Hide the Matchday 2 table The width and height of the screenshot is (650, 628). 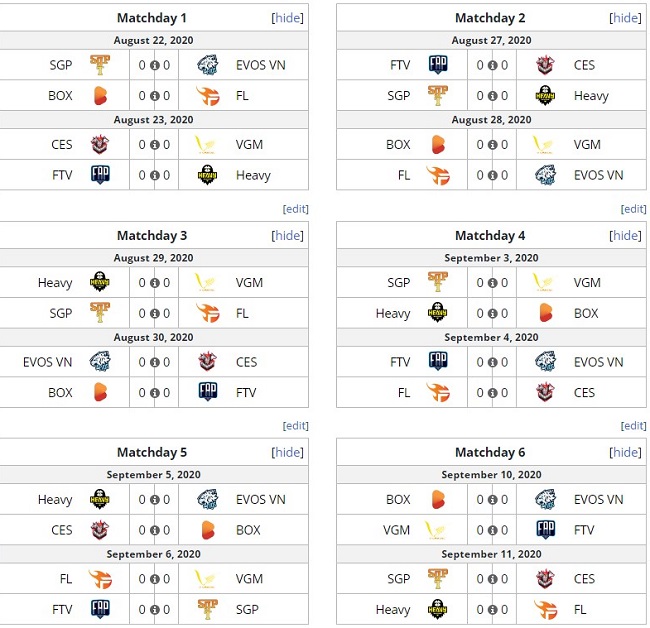pyautogui.click(x=626, y=18)
